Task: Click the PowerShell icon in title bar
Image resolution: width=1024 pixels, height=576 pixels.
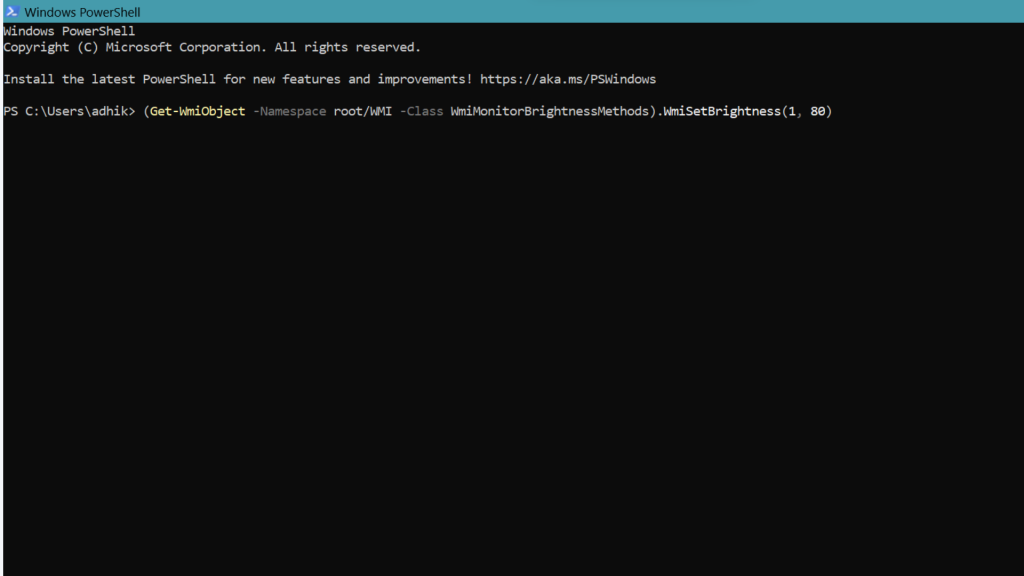Action: coord(12,12)
